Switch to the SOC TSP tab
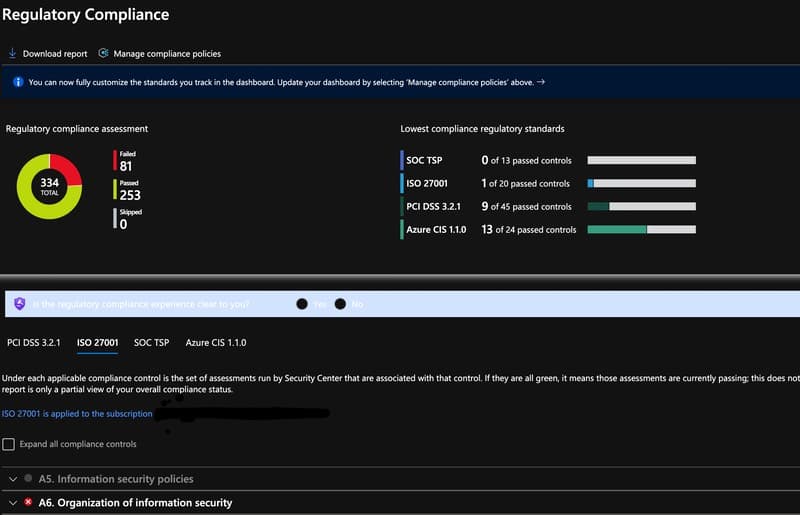This screenshot has height=515, width=800. tap(152, 342)
